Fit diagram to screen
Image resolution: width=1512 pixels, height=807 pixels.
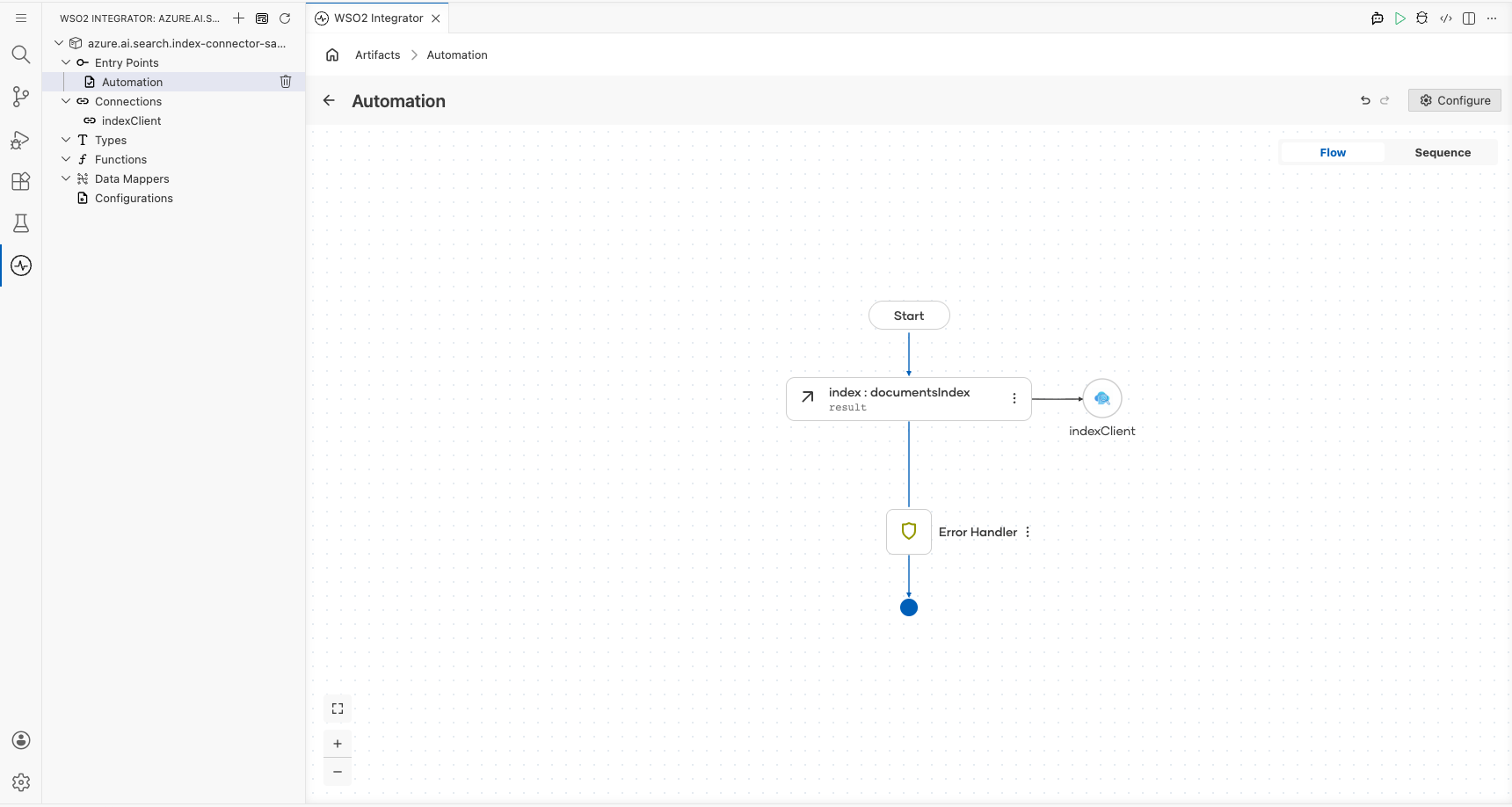tap(338, 709)
